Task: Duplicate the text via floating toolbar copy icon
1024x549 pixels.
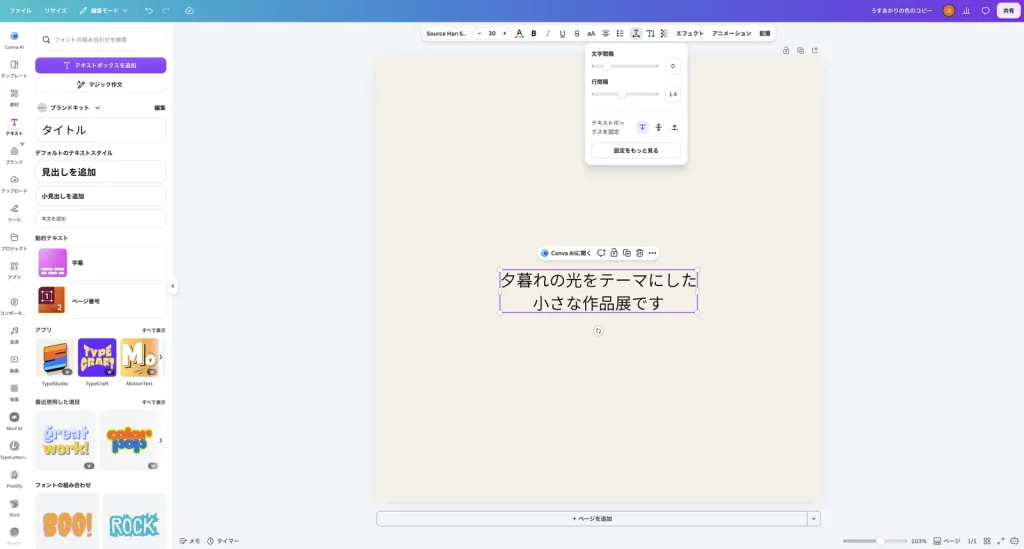Action: tap(626, 253)
